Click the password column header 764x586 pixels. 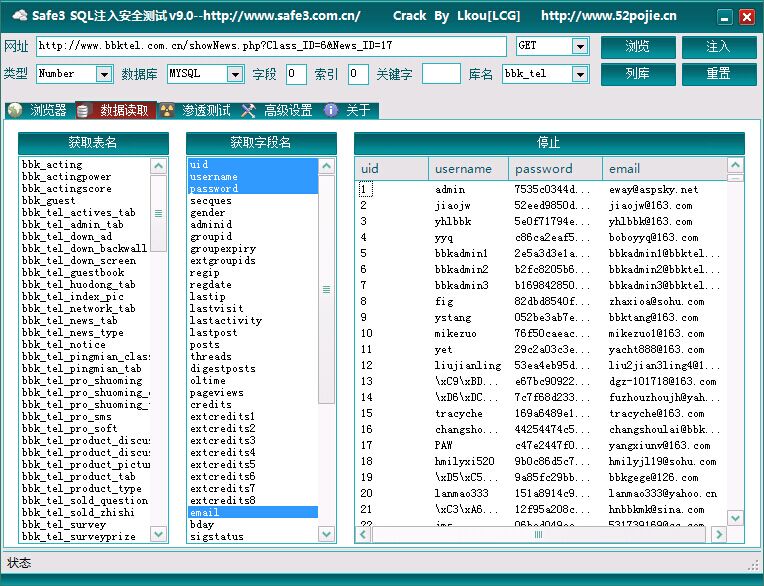click(x=555, y=169)
